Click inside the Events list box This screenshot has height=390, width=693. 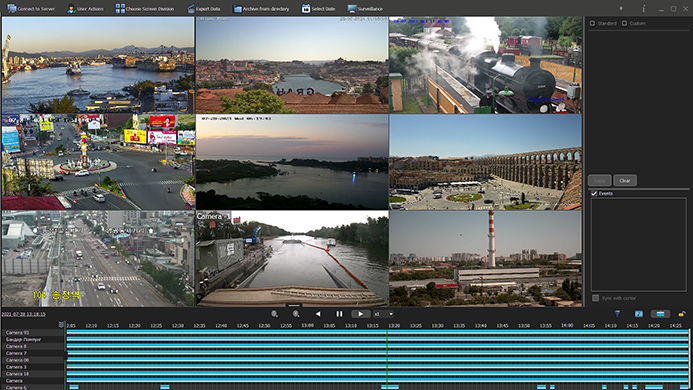(639, 245)
